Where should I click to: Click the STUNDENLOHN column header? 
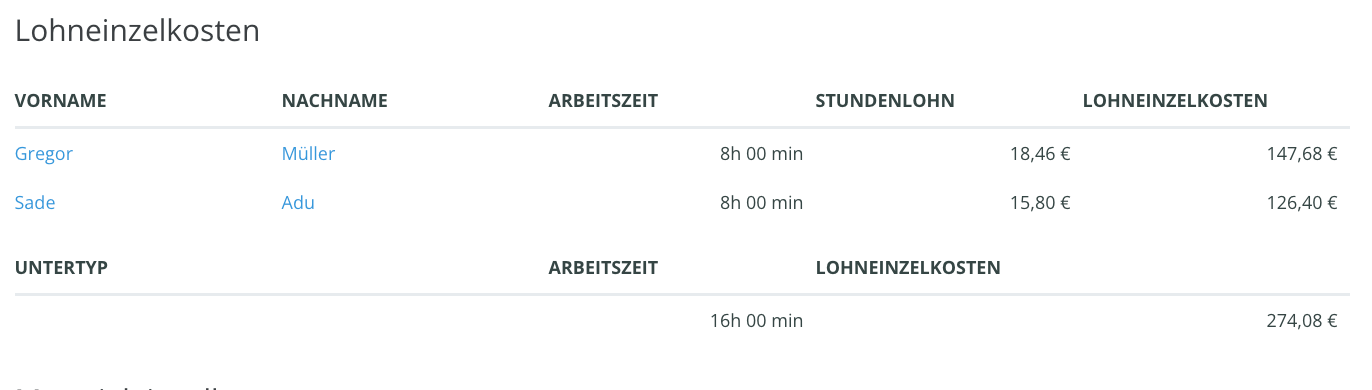tap(885, 101)
